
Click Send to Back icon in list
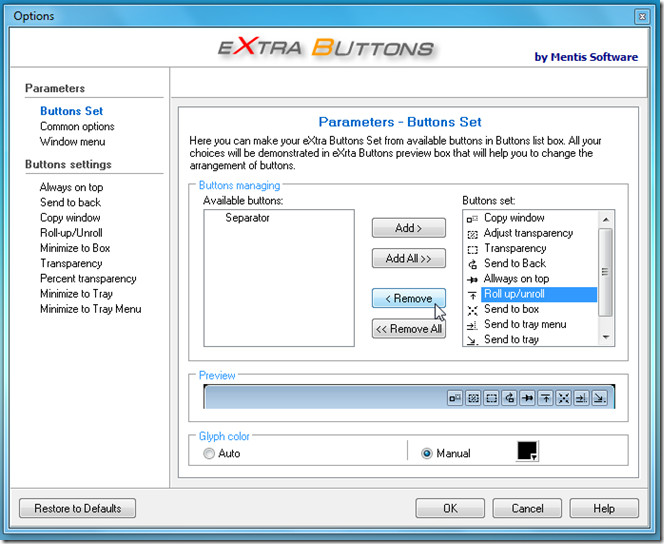tap(472, 265)
